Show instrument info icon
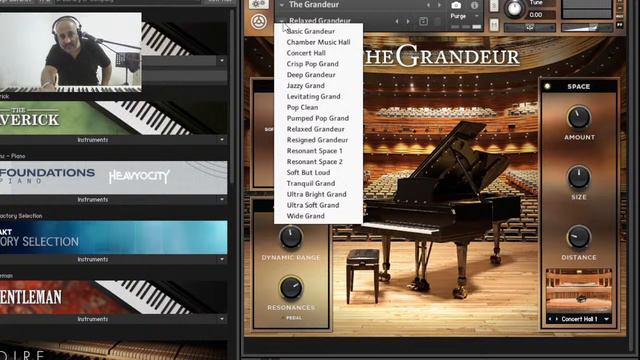 (x=474, y=5)
